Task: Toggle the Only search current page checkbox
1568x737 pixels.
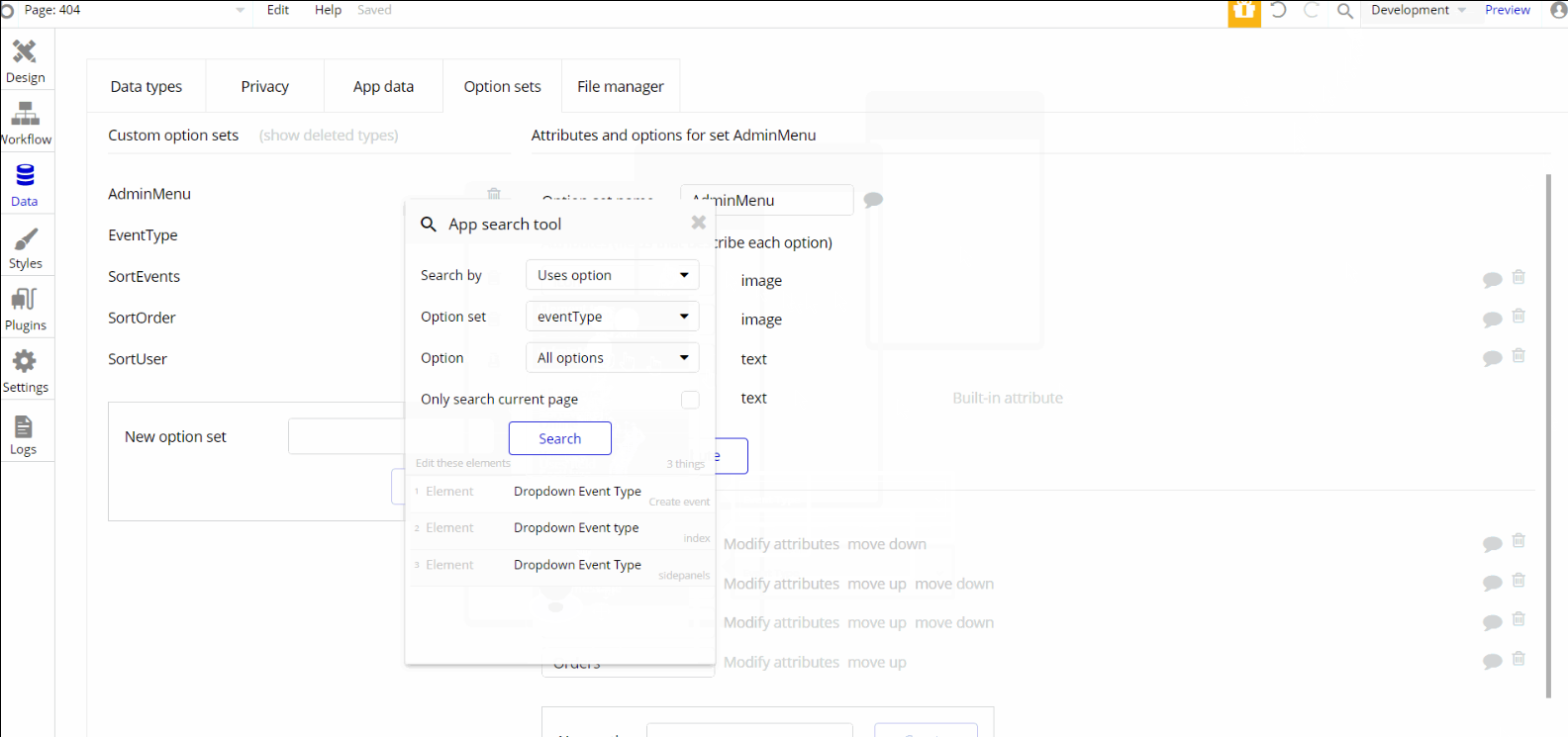Action: pyautogui.click(x=690, y=400)
